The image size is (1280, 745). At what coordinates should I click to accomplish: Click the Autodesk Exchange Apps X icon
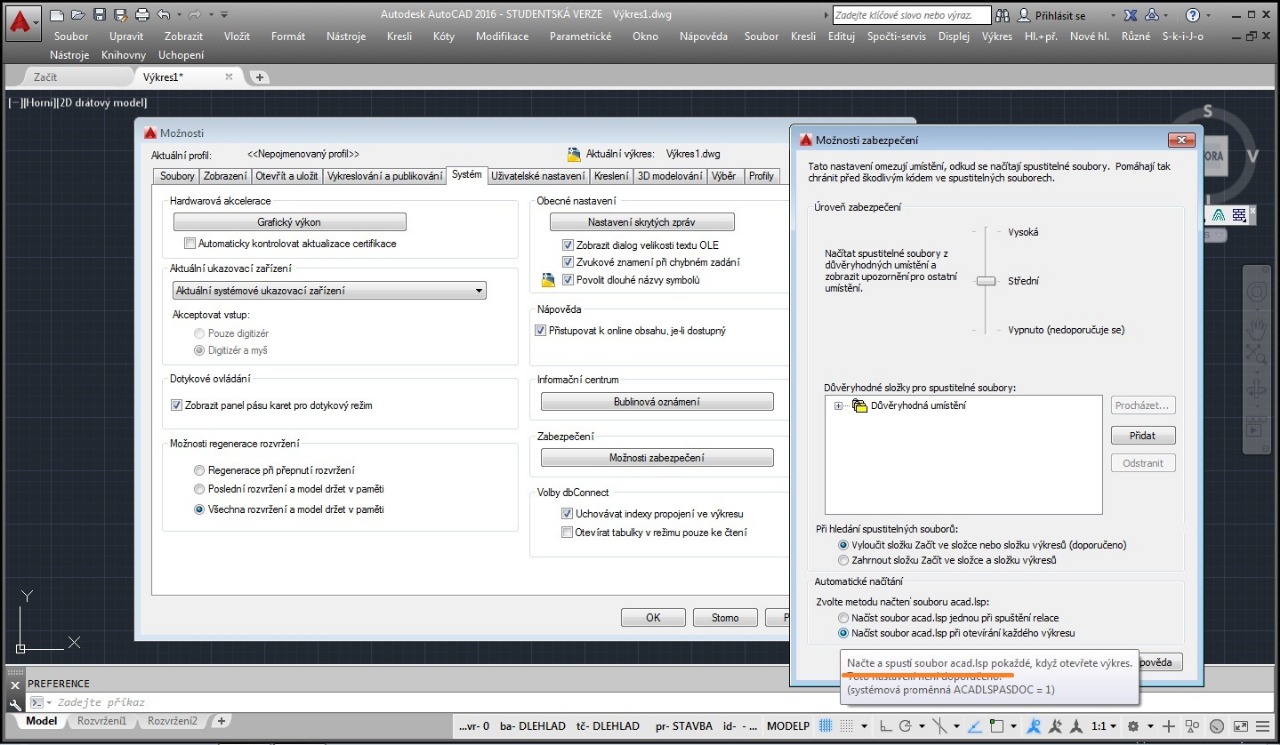1130,15
